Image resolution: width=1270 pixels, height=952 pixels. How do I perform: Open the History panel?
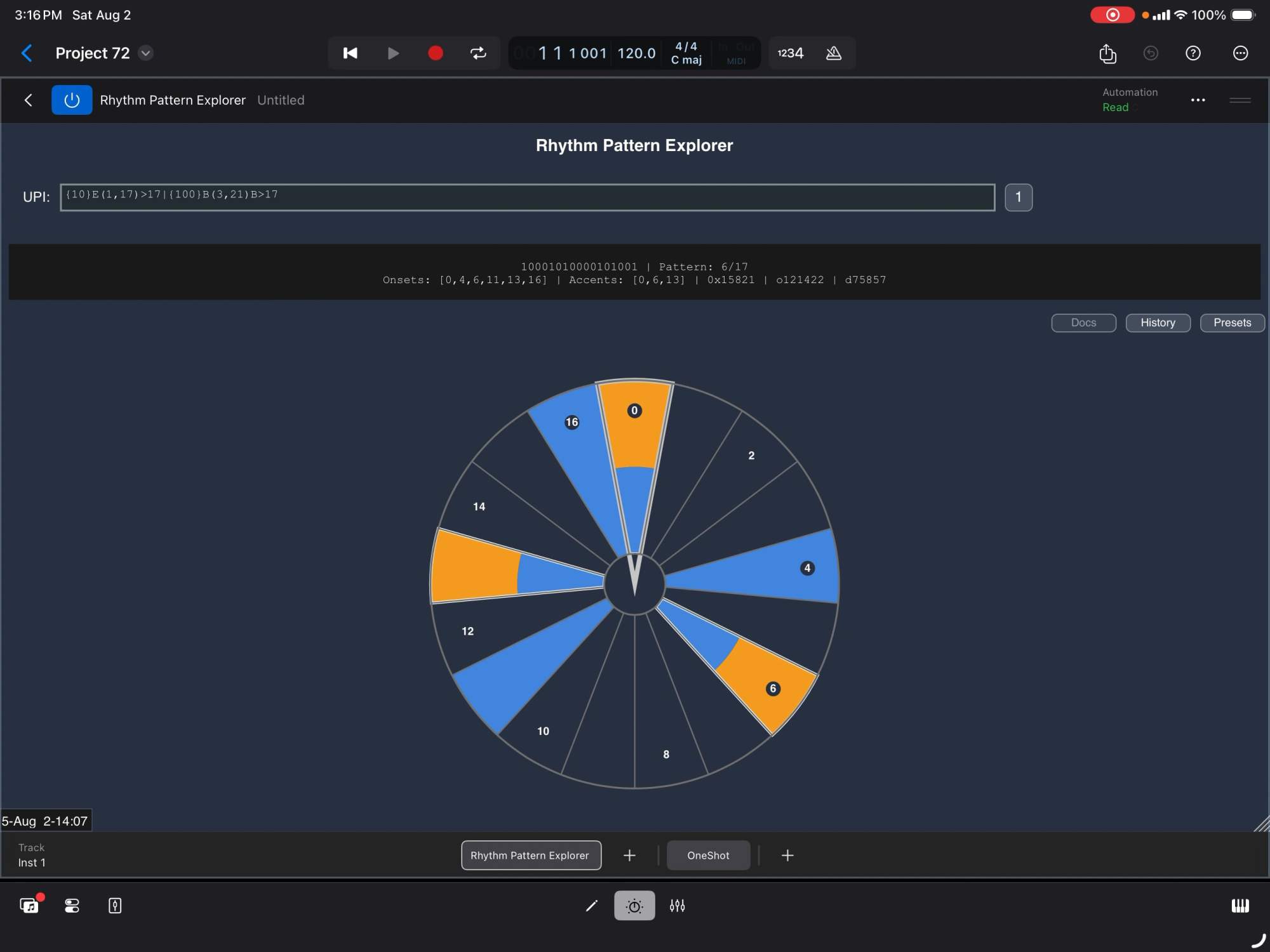click(x=1158, y=322)
